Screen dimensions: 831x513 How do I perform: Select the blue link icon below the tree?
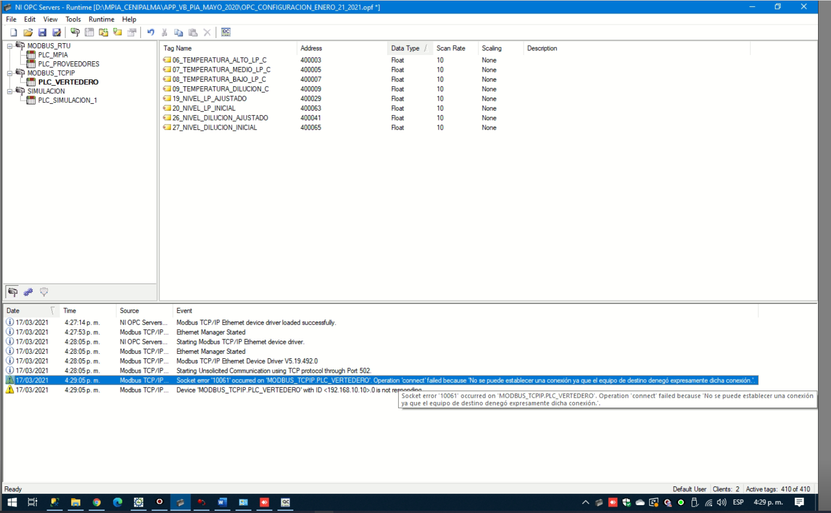(x=28, y=291)
